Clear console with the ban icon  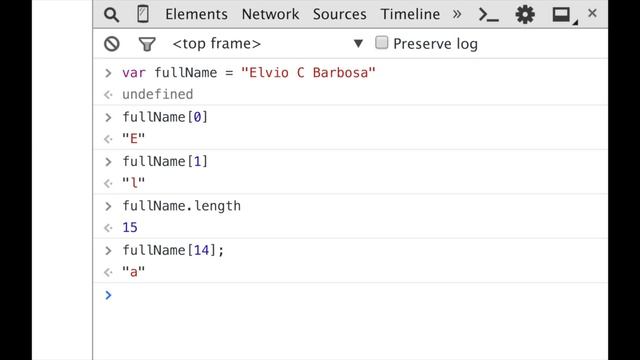click(x=112, y=44)
